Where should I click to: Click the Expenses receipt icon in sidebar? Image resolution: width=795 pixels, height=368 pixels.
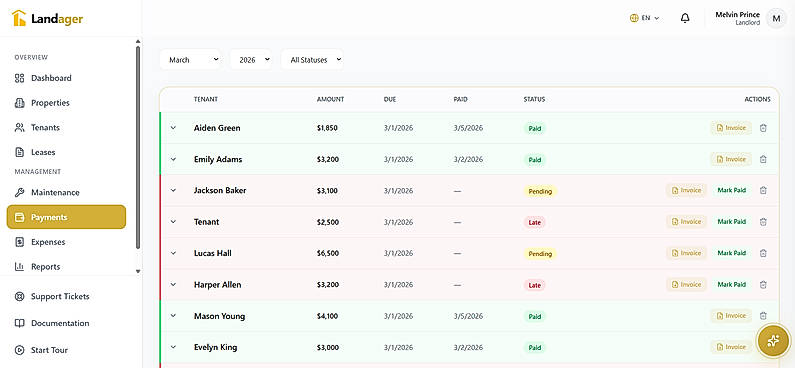20,242
